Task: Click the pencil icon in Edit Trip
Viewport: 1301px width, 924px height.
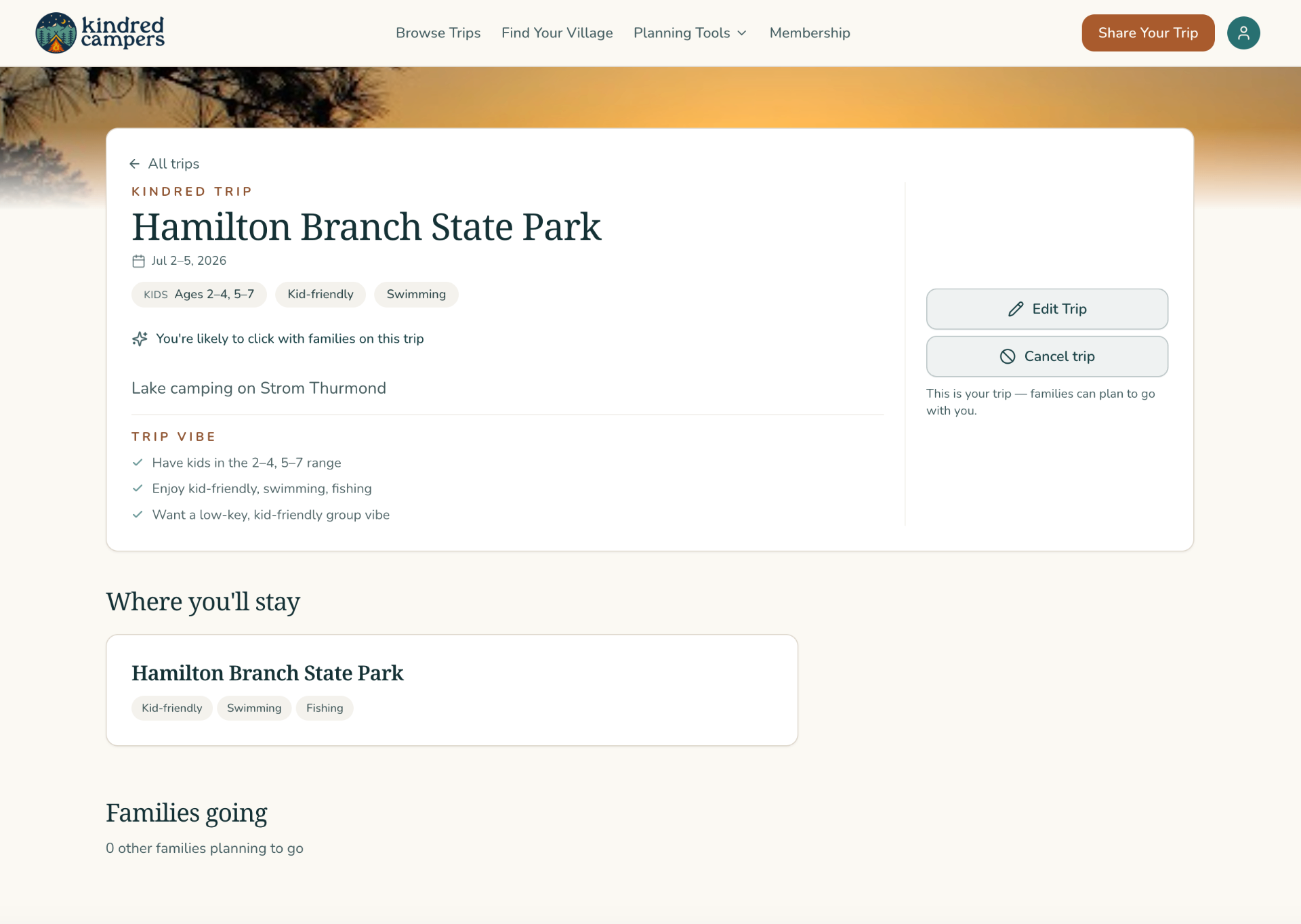Action: pyautogui.click(x=1016, y=309)
